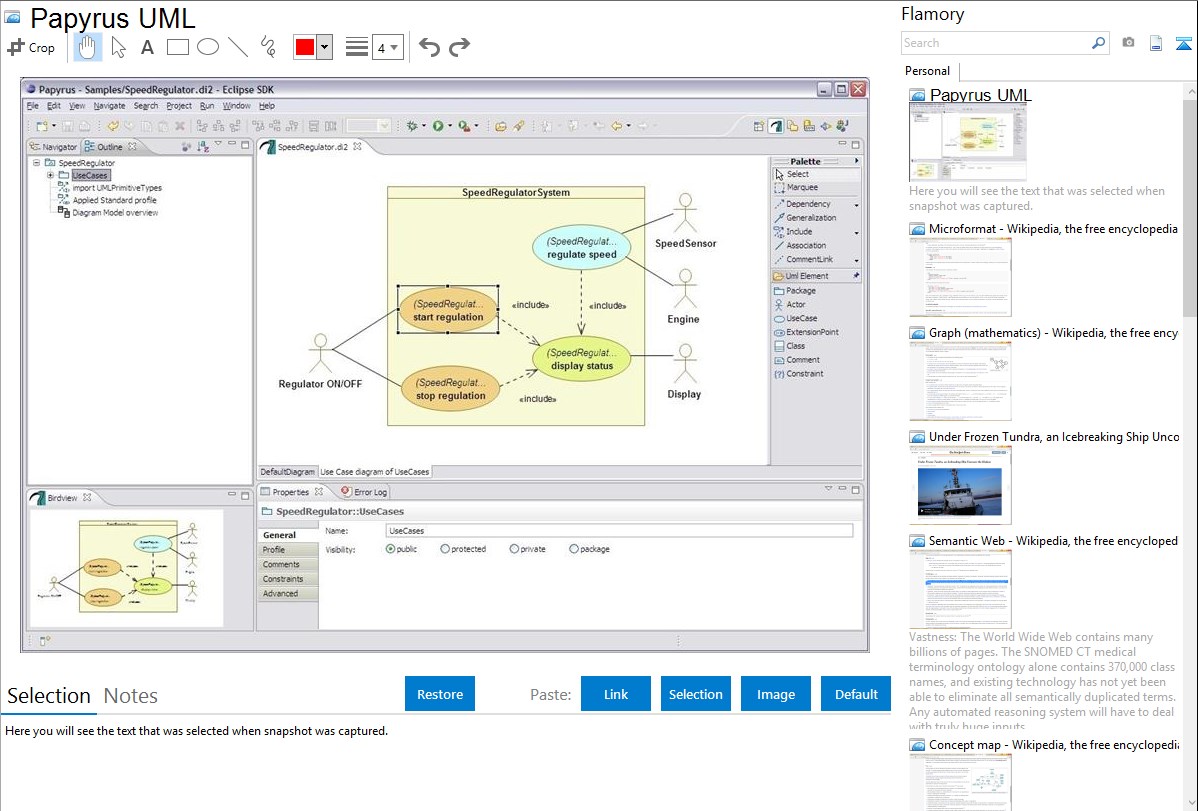
Task: Click the Paste Image button
Action: (776, 694)
